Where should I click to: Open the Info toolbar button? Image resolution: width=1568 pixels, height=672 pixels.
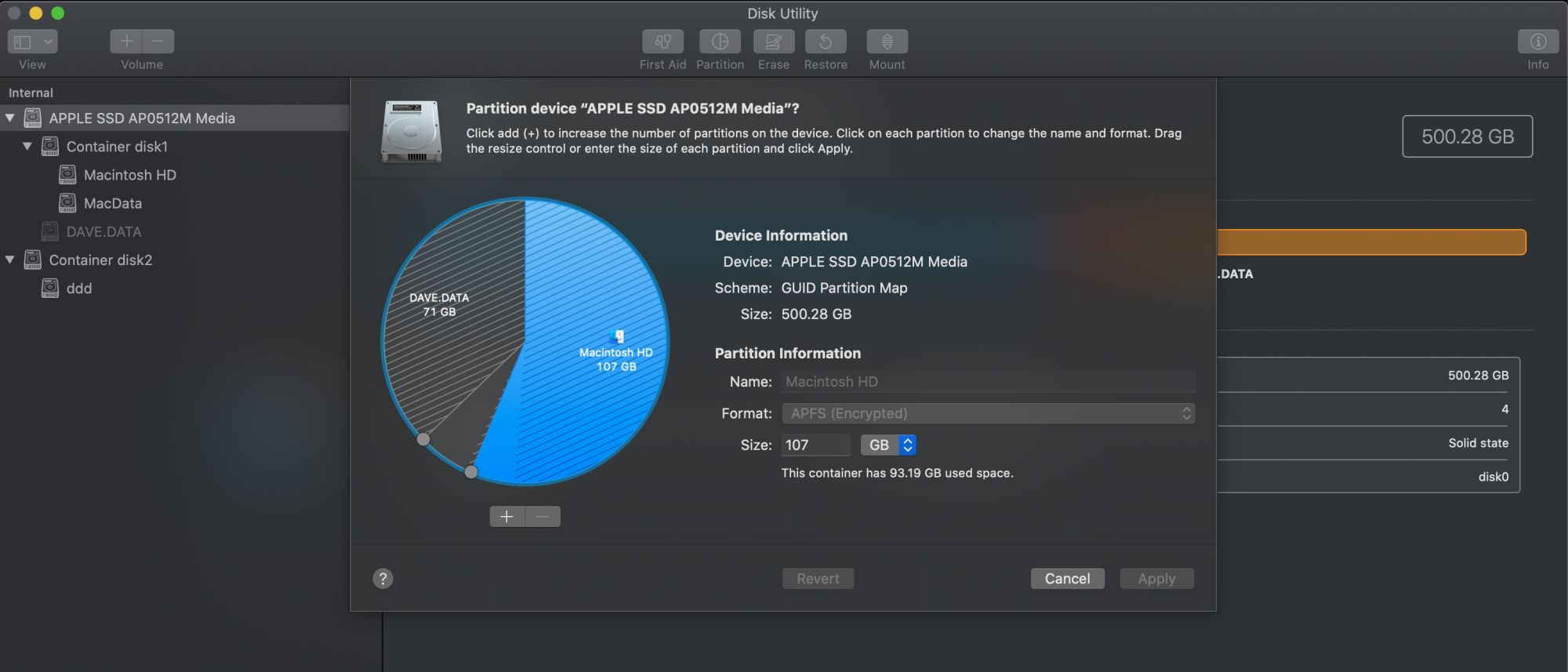[1537, 42]
